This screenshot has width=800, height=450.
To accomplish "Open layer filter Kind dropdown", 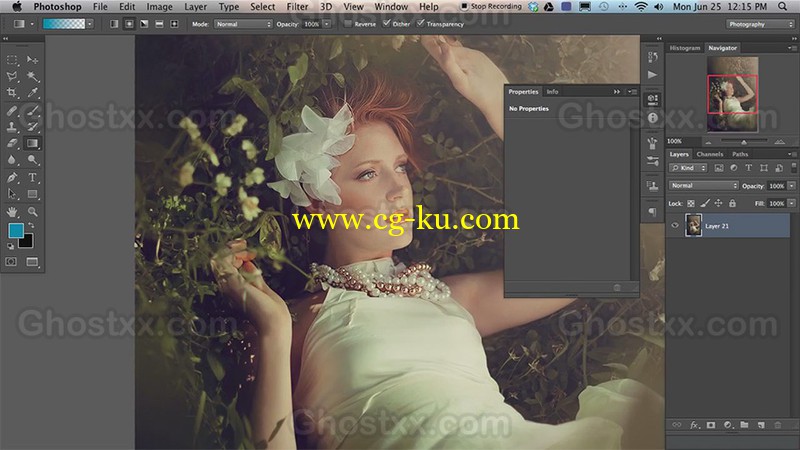I will click(x=688, y=168).
